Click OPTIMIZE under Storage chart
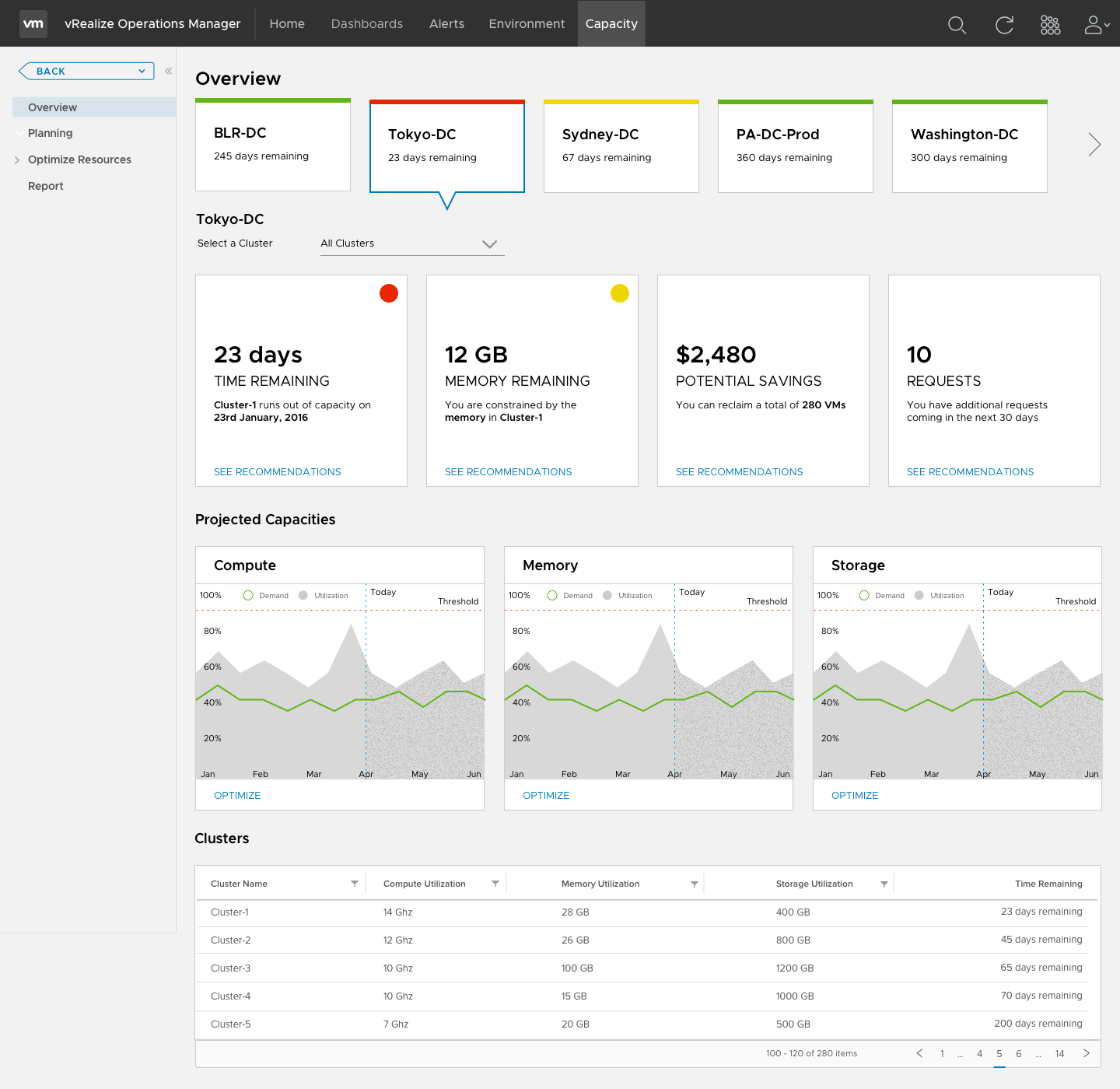This screenshot has height=1089, width=1120. tap(855, 796)
